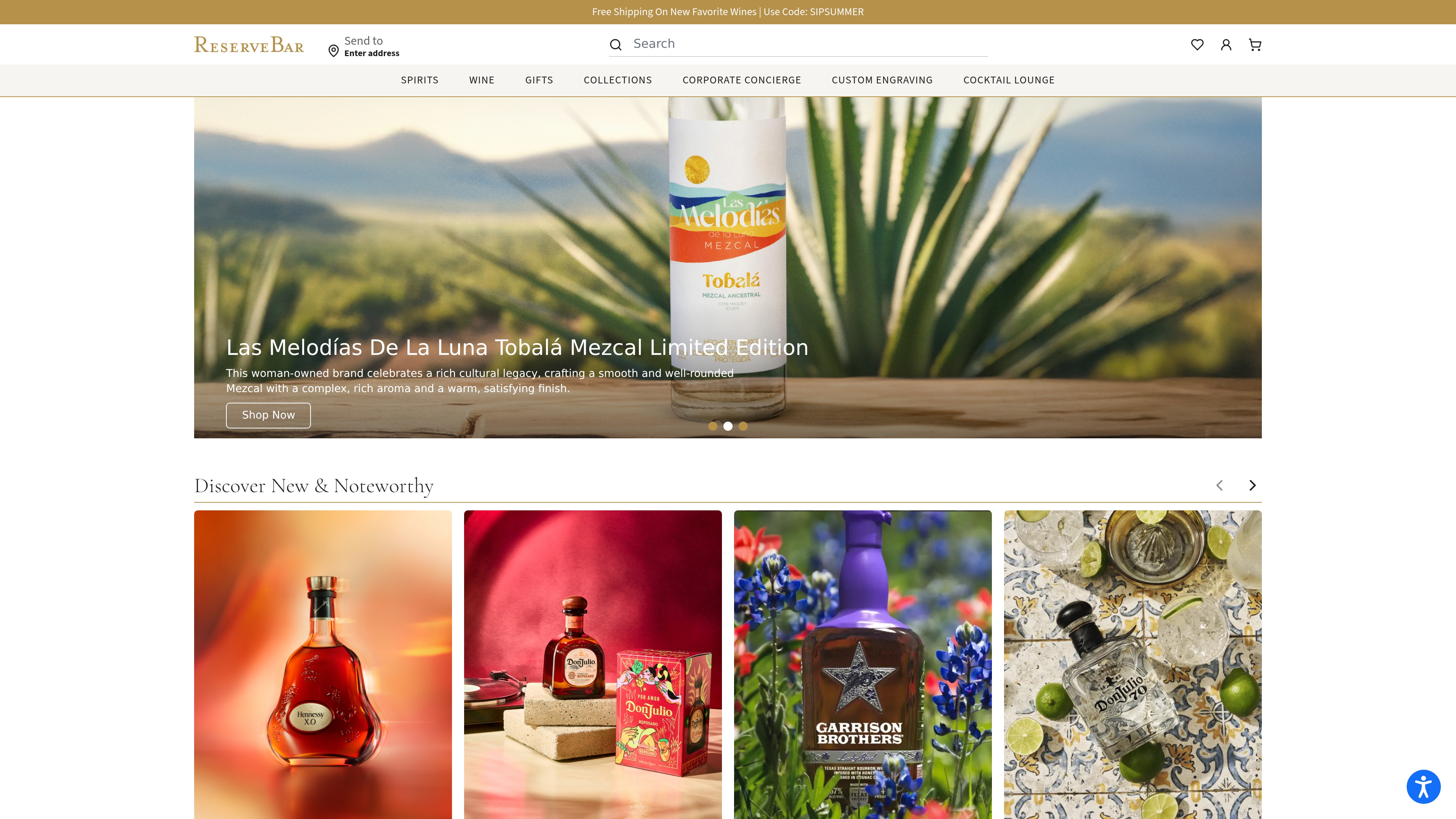Click Enter address link
Viewport: 1456px width, 819px height.
(371, 53)
